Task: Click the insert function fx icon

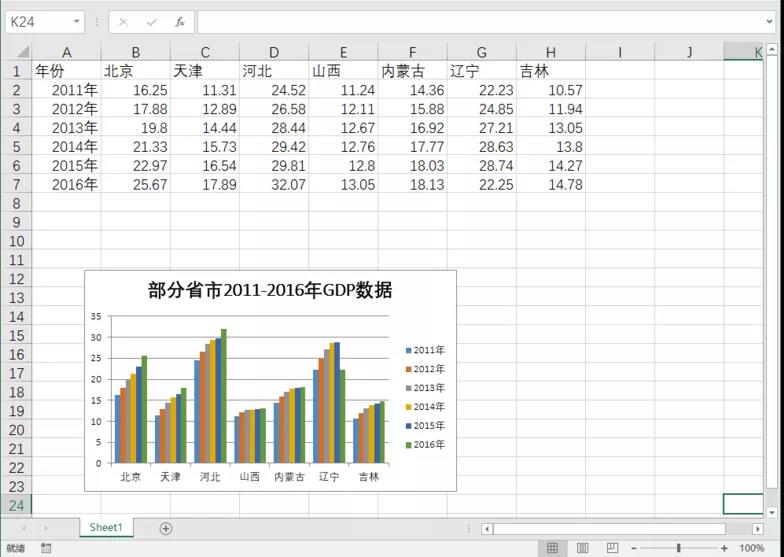Action: click(x=180, y=22)
